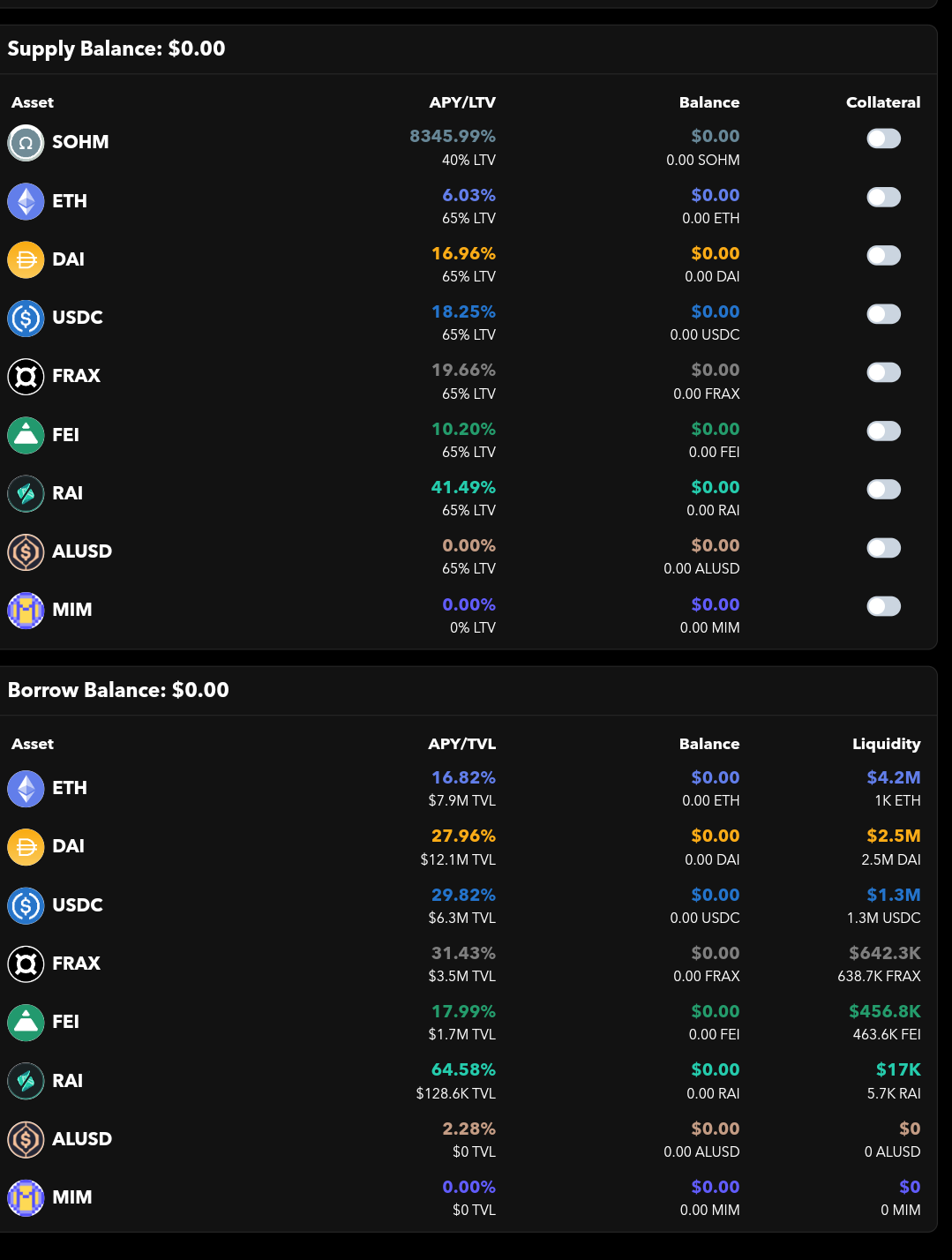Enable collateral for ALUSD

point(883,547)
